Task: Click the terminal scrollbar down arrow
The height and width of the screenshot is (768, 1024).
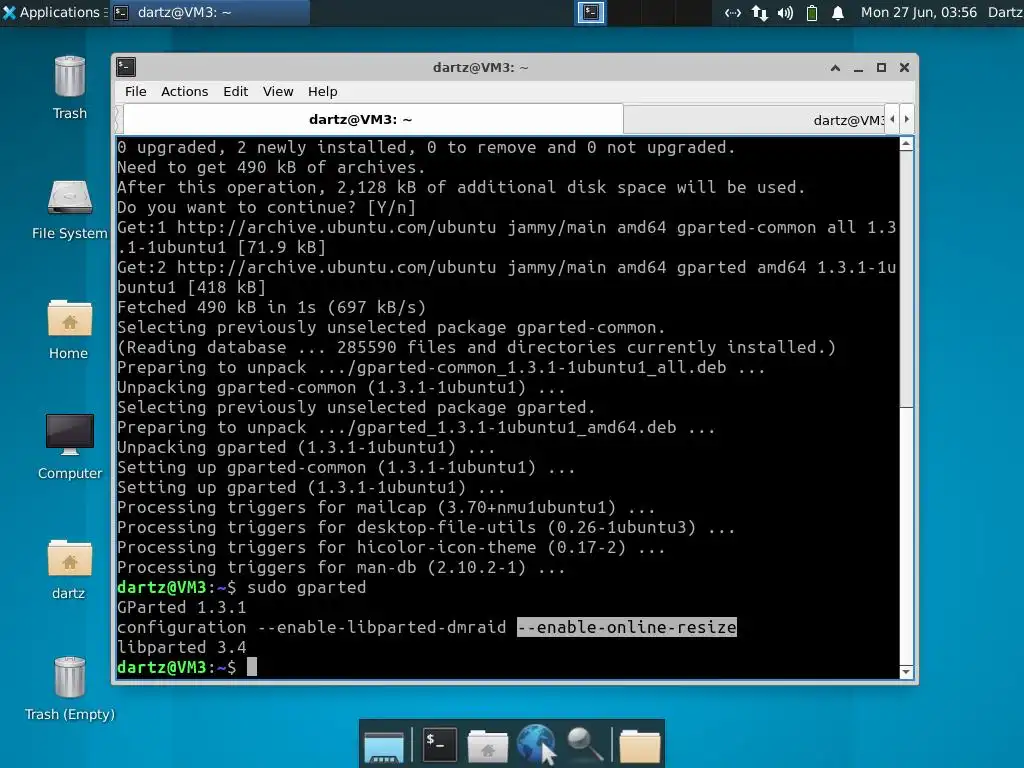Action: (906, 671)
